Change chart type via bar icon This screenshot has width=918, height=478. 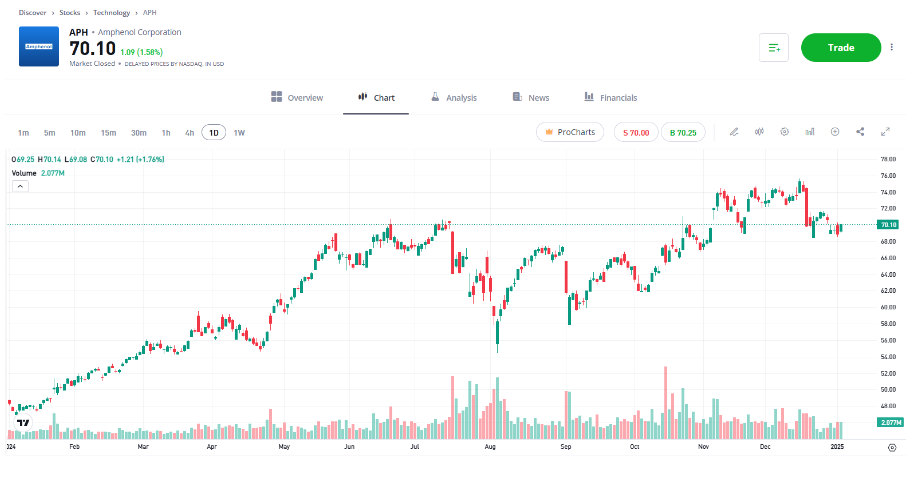point(810,132)
